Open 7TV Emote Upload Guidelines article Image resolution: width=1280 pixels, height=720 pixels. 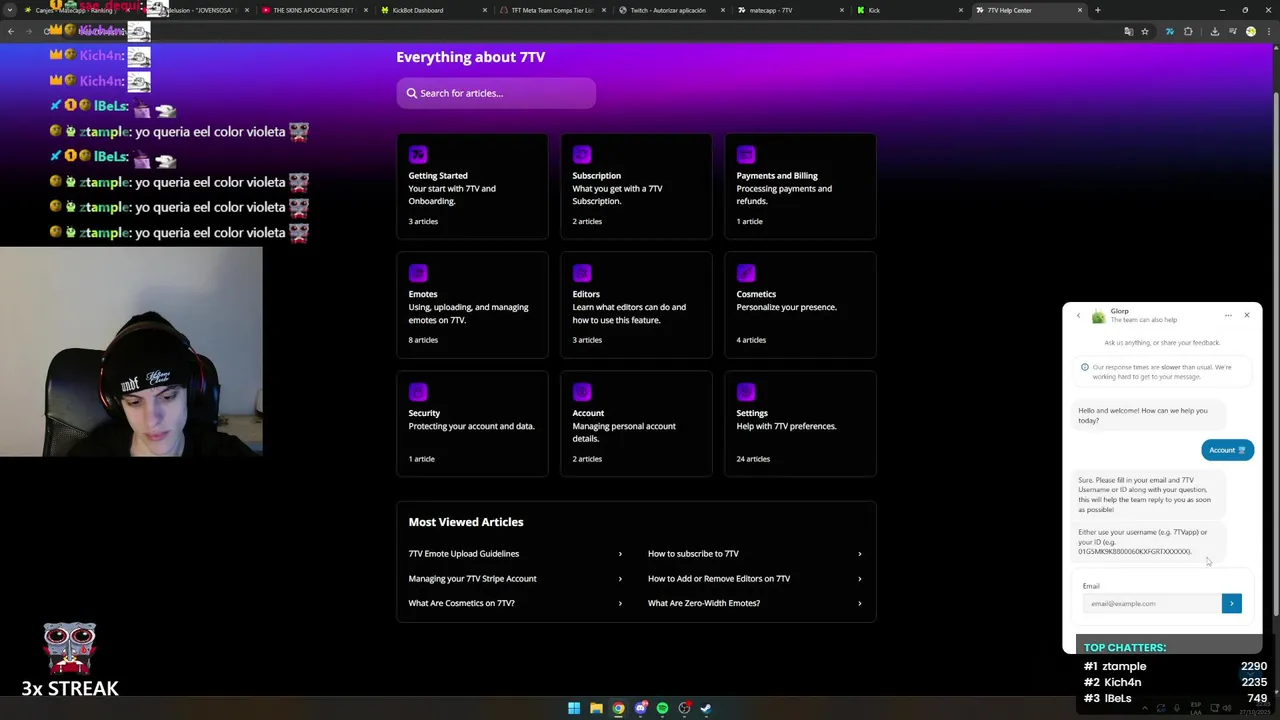tap(464, 554)
